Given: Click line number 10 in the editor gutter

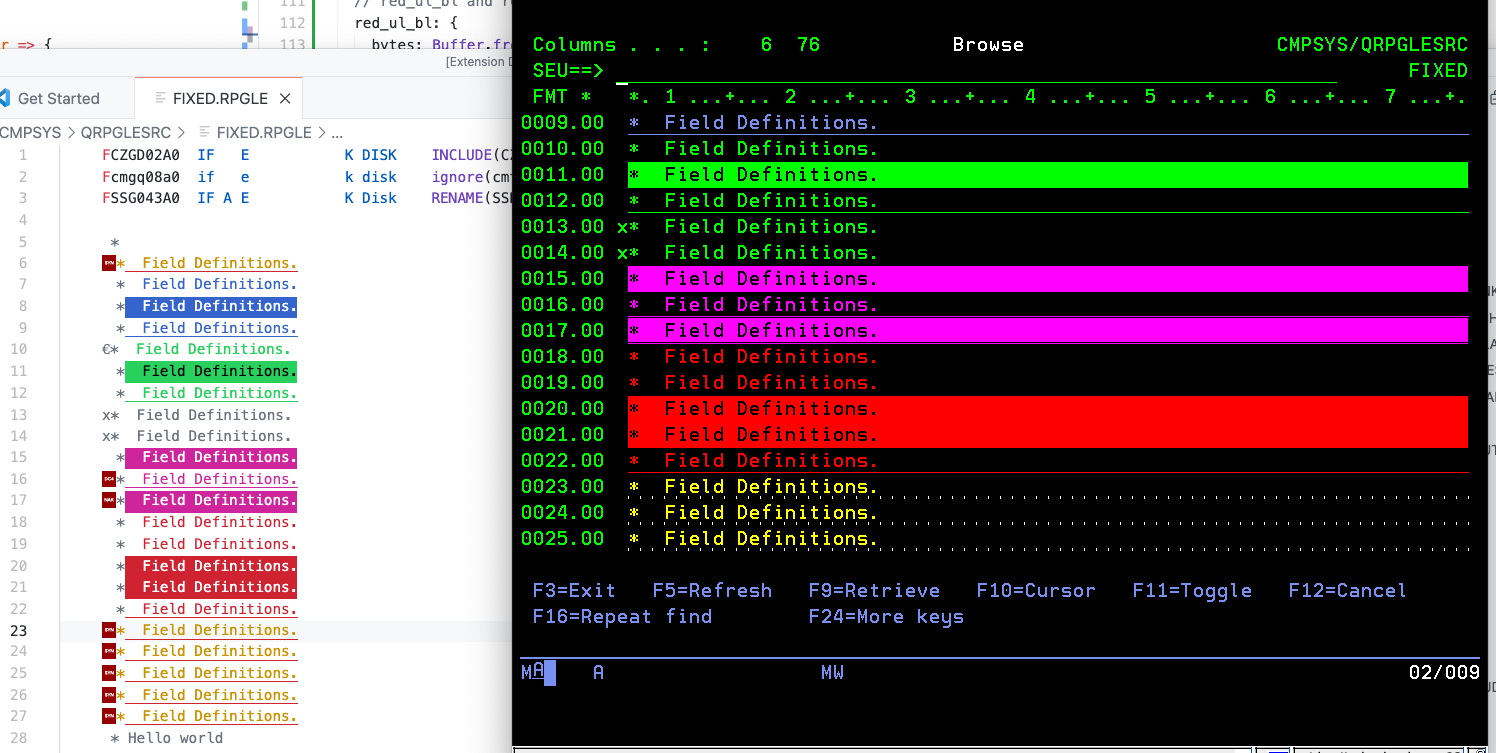Looking at the screenshot, I should pos(19,349).
